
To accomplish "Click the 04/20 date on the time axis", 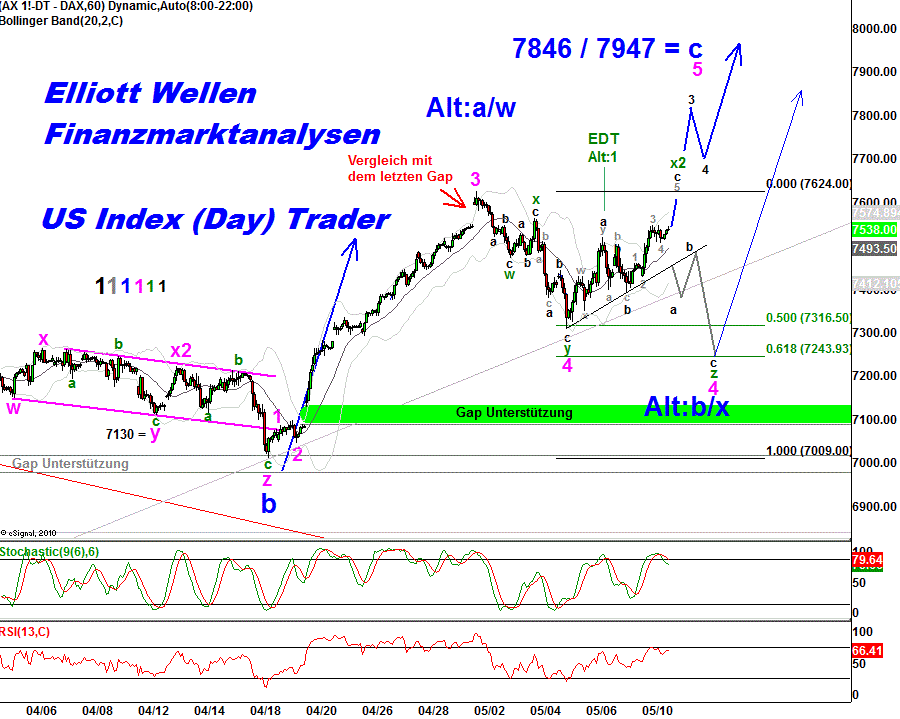I will point(321,710).
